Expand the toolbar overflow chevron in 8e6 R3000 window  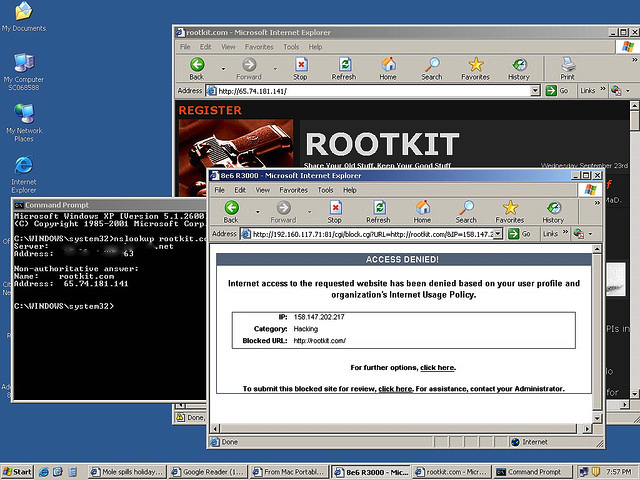(597, 203)
